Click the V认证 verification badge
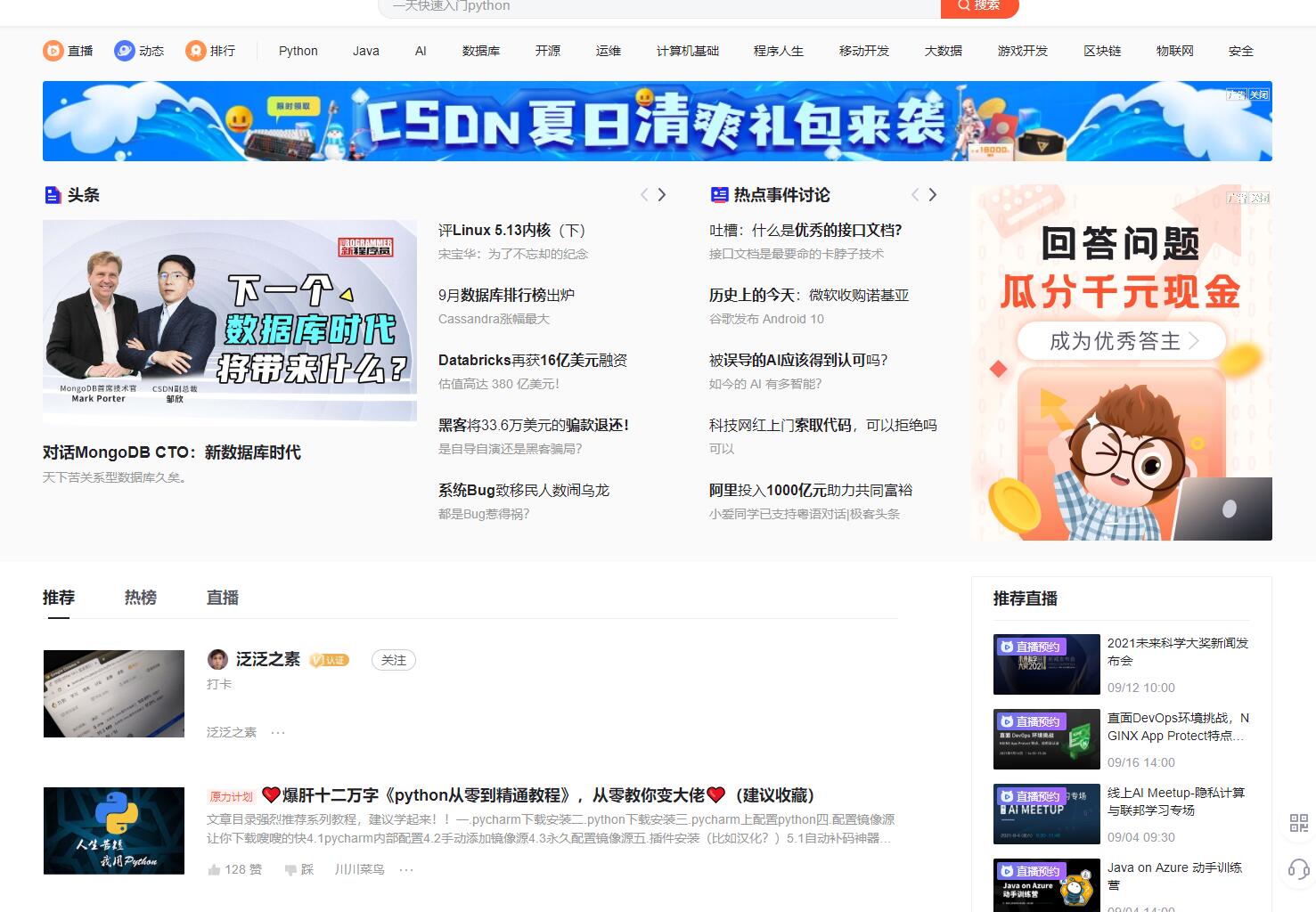 (329, 660)
